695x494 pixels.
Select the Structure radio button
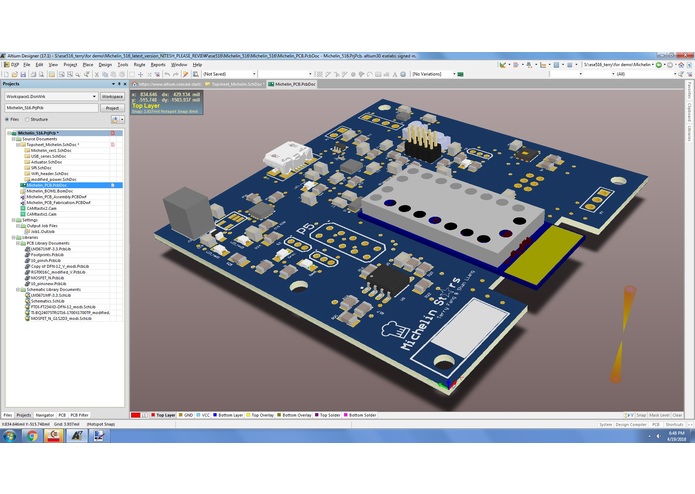[x=27, y=120]
